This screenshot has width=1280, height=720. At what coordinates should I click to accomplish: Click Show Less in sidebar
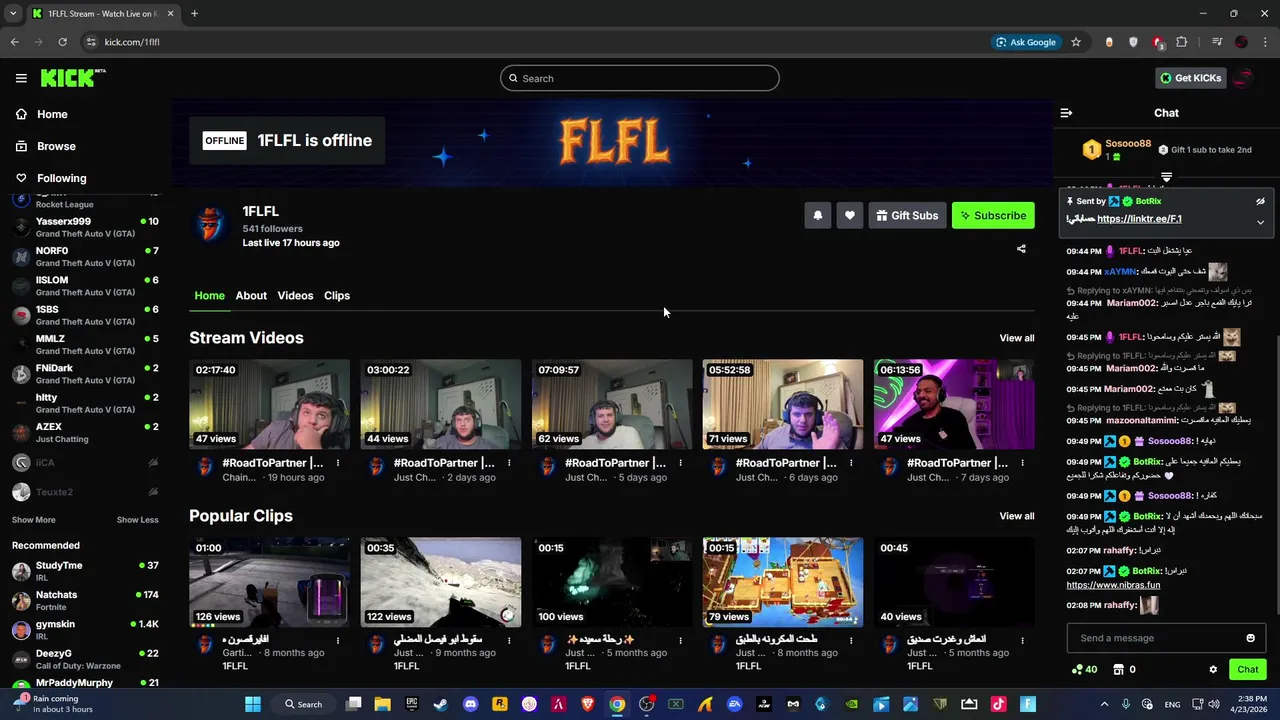pyautogui.click(x=137, y=520)
